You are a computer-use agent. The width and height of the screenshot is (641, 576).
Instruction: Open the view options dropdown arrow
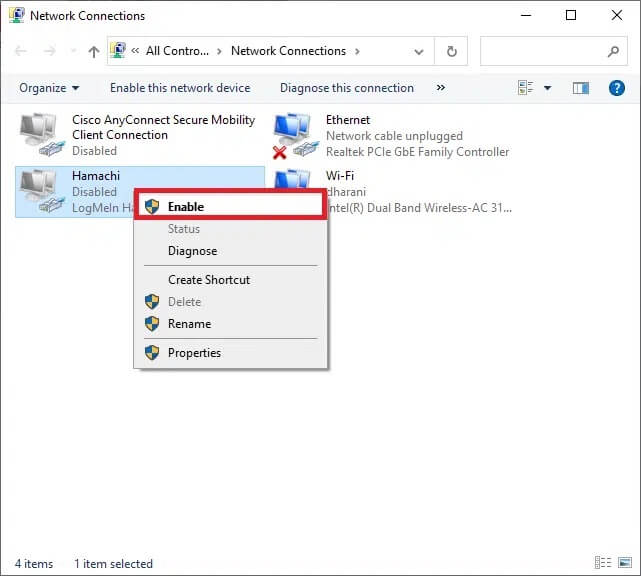tap(547, 88)
